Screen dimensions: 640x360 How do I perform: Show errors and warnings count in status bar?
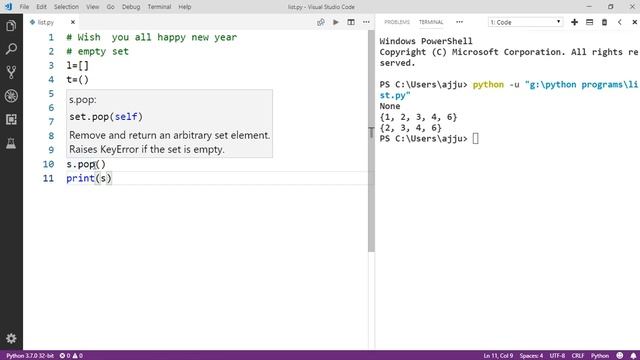[71, 356]
